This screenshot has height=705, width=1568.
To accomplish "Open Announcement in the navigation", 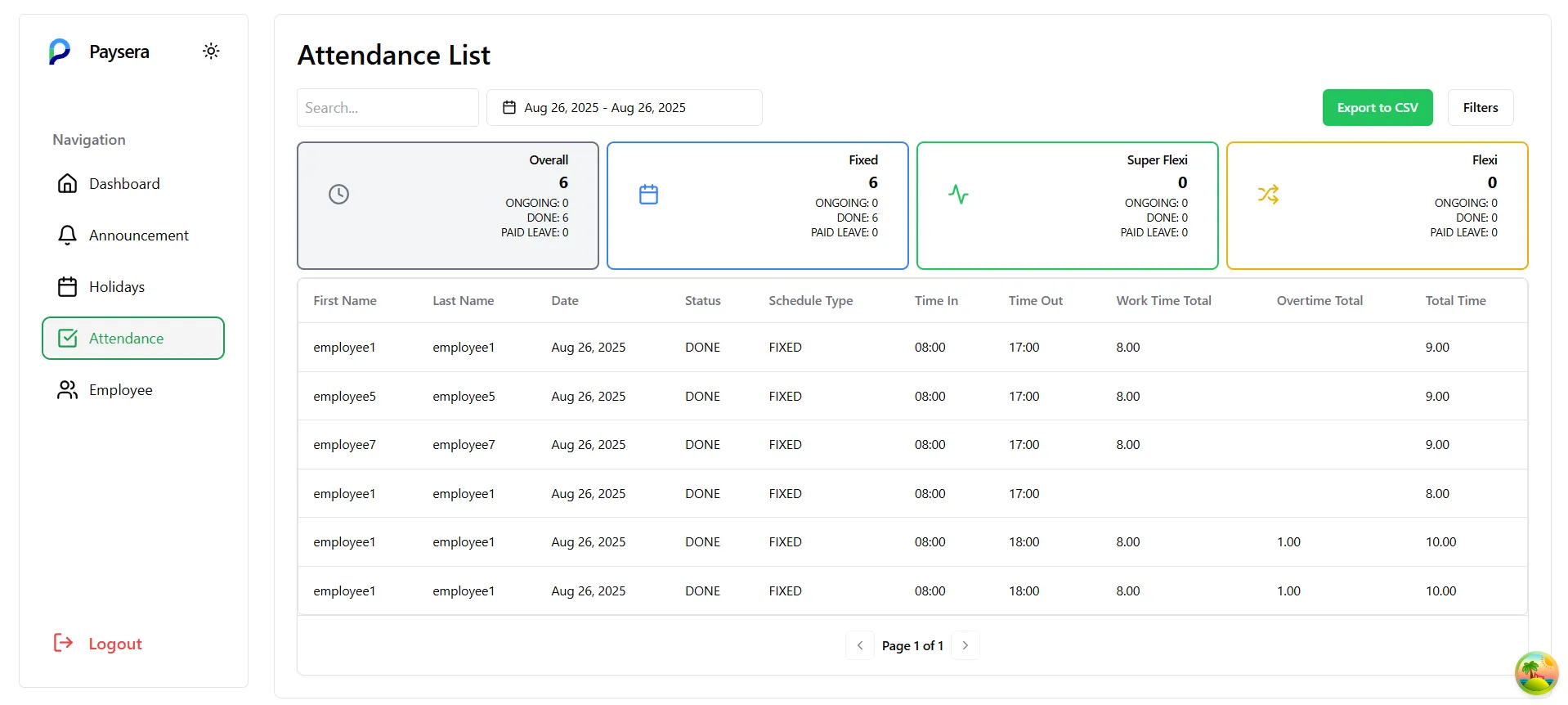I will 133,236.
